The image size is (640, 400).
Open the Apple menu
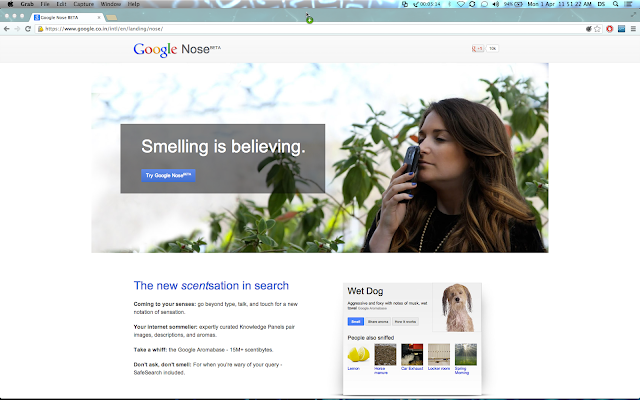tap(10, 4)
